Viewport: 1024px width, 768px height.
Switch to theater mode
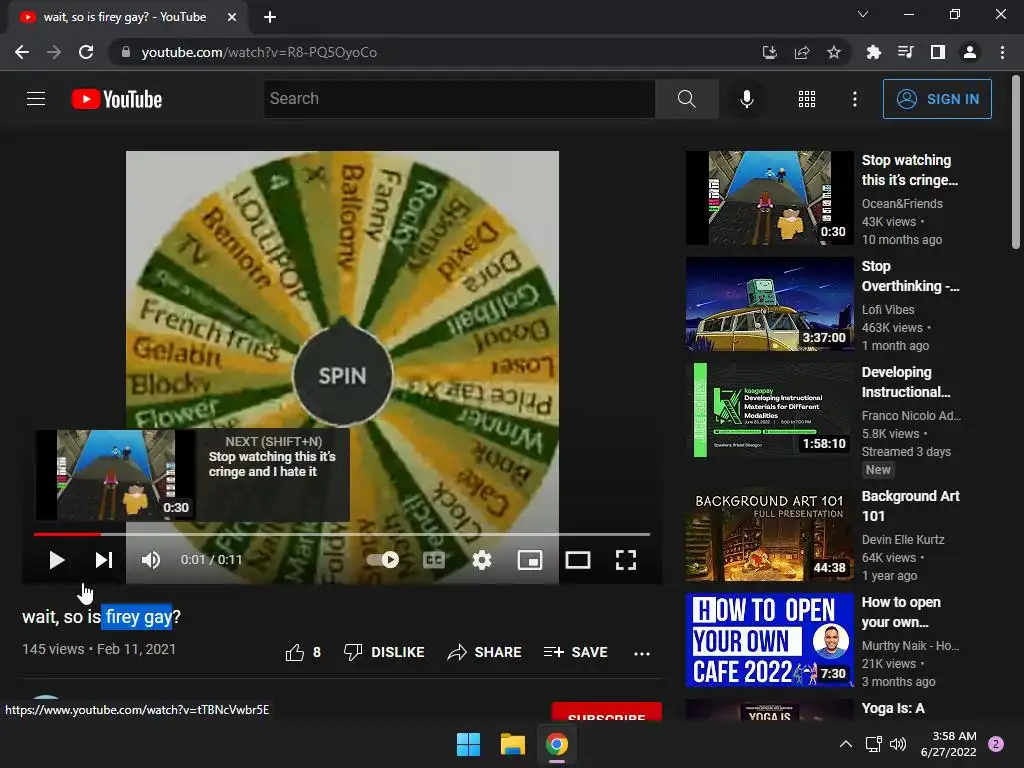(x=577, y=560)
